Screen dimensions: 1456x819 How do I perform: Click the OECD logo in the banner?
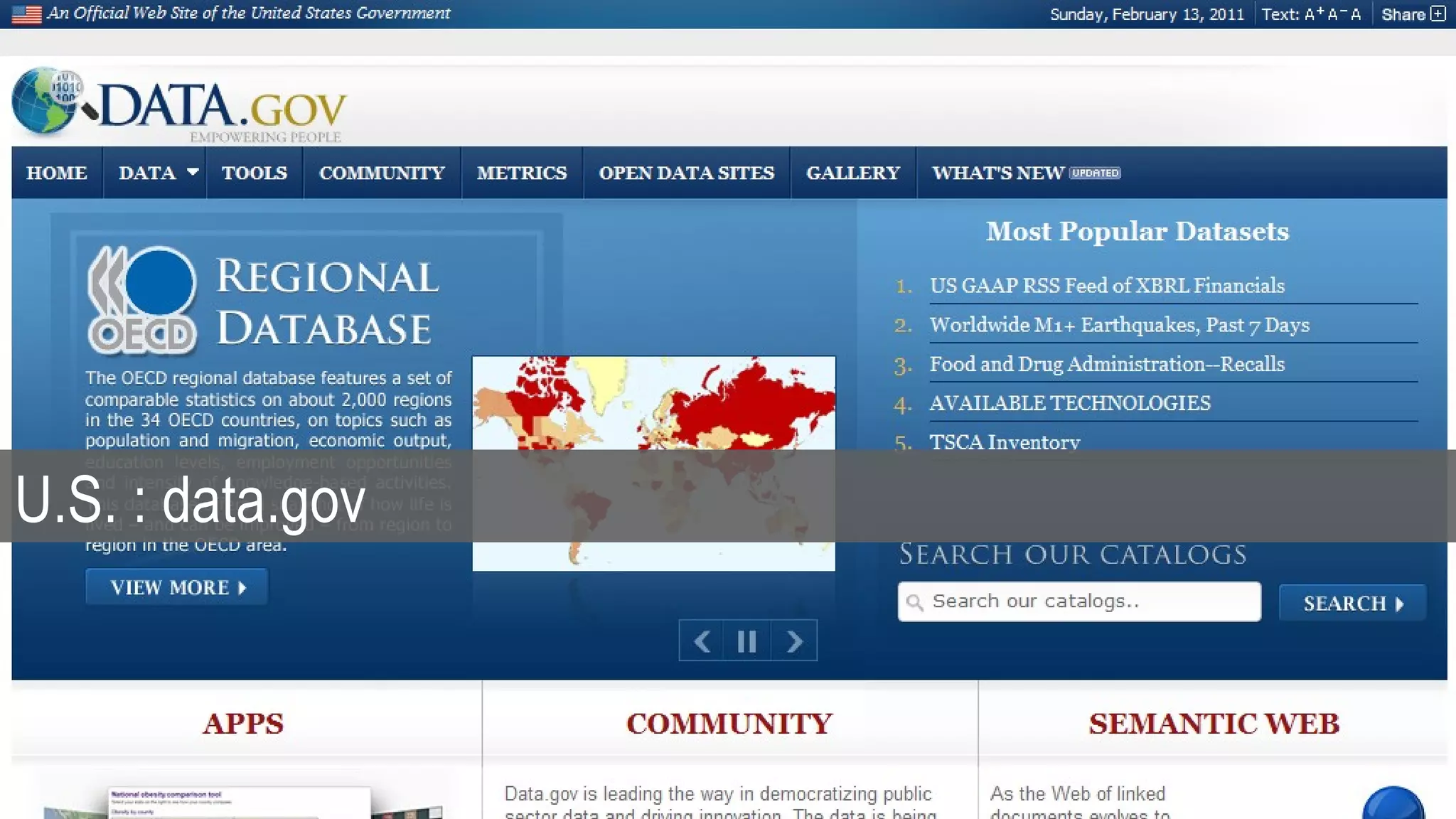tap(142, 300)
